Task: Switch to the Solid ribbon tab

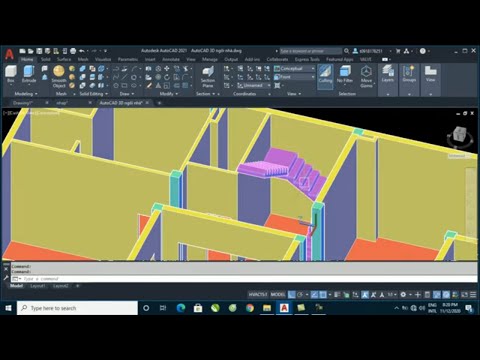Action: coord(46,59)
